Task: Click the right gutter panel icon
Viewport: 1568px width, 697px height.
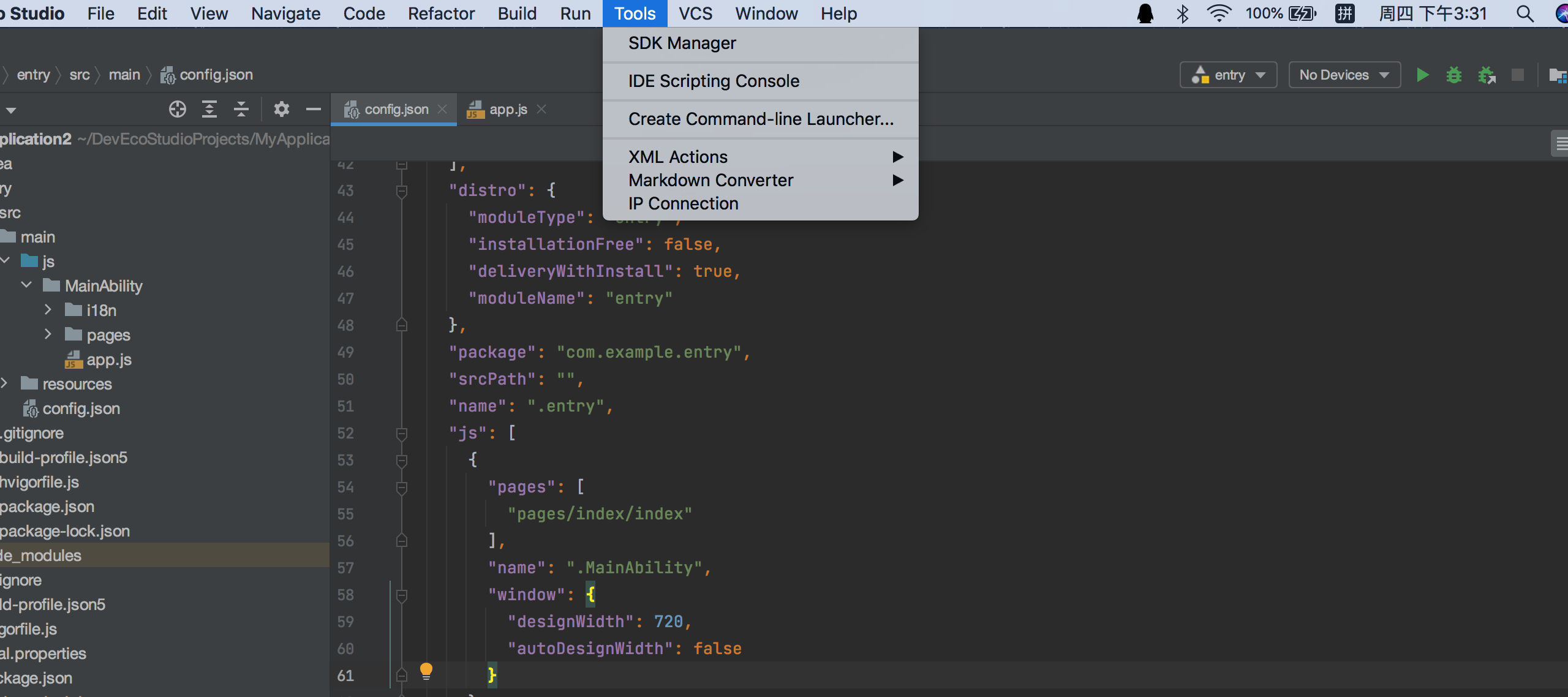Action: 1561,144
